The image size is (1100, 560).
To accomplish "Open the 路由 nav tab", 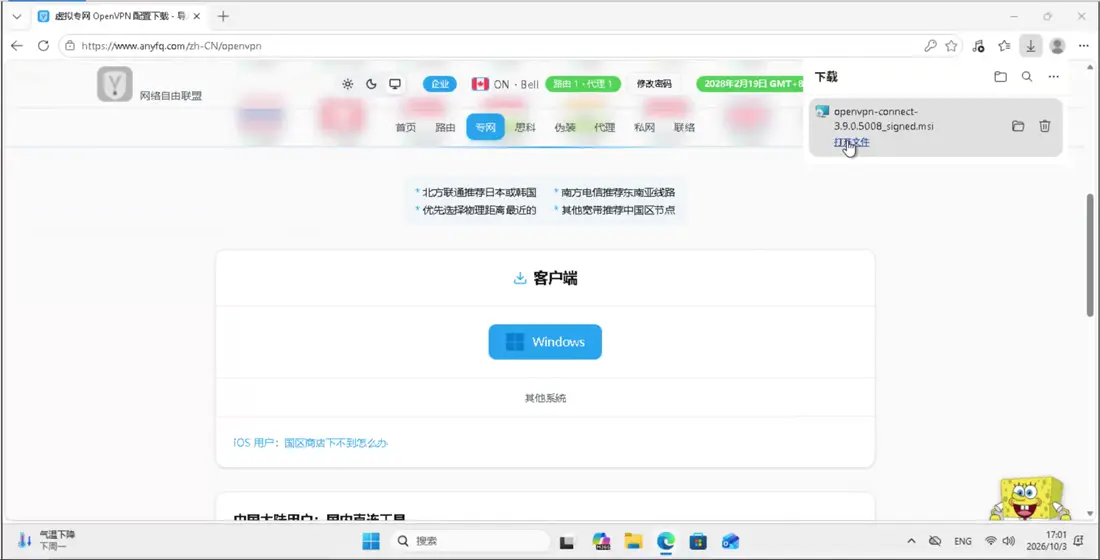I will pyautogui.click(x=445, y=127).
